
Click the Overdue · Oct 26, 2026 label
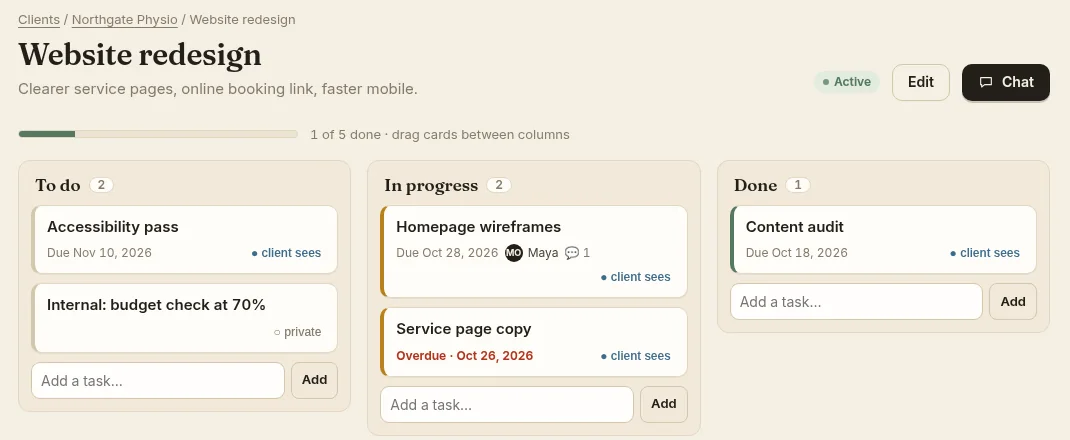(x=465, y=356)
